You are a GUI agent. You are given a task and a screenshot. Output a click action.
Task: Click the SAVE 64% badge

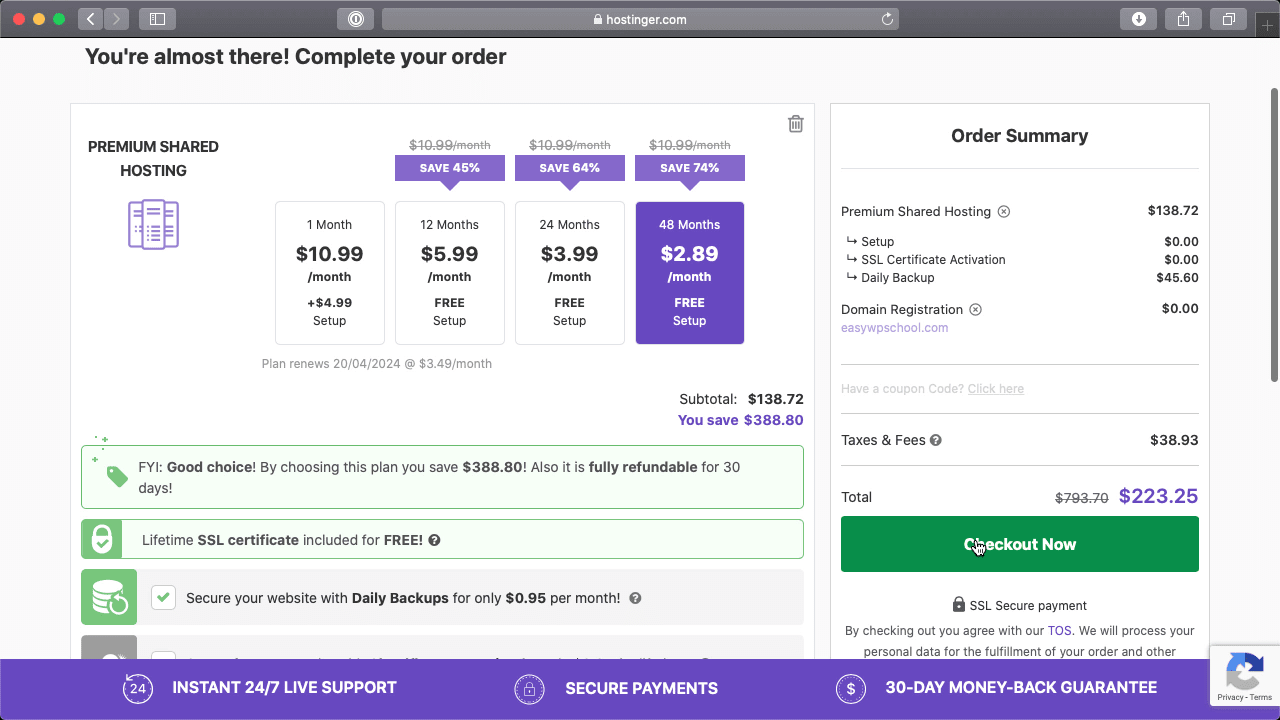point(570,168)
